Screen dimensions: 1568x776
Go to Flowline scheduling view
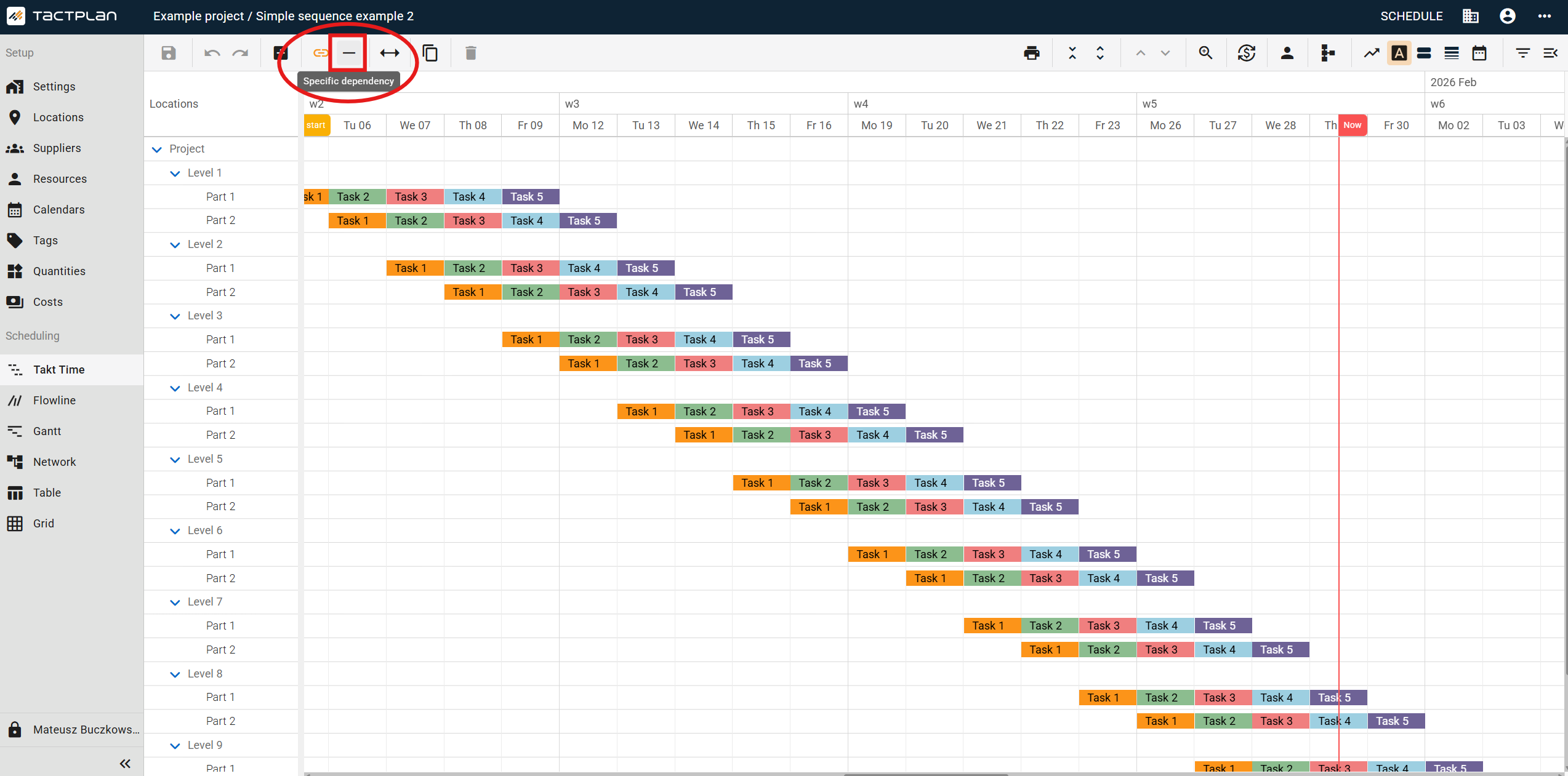click(71, 401)
